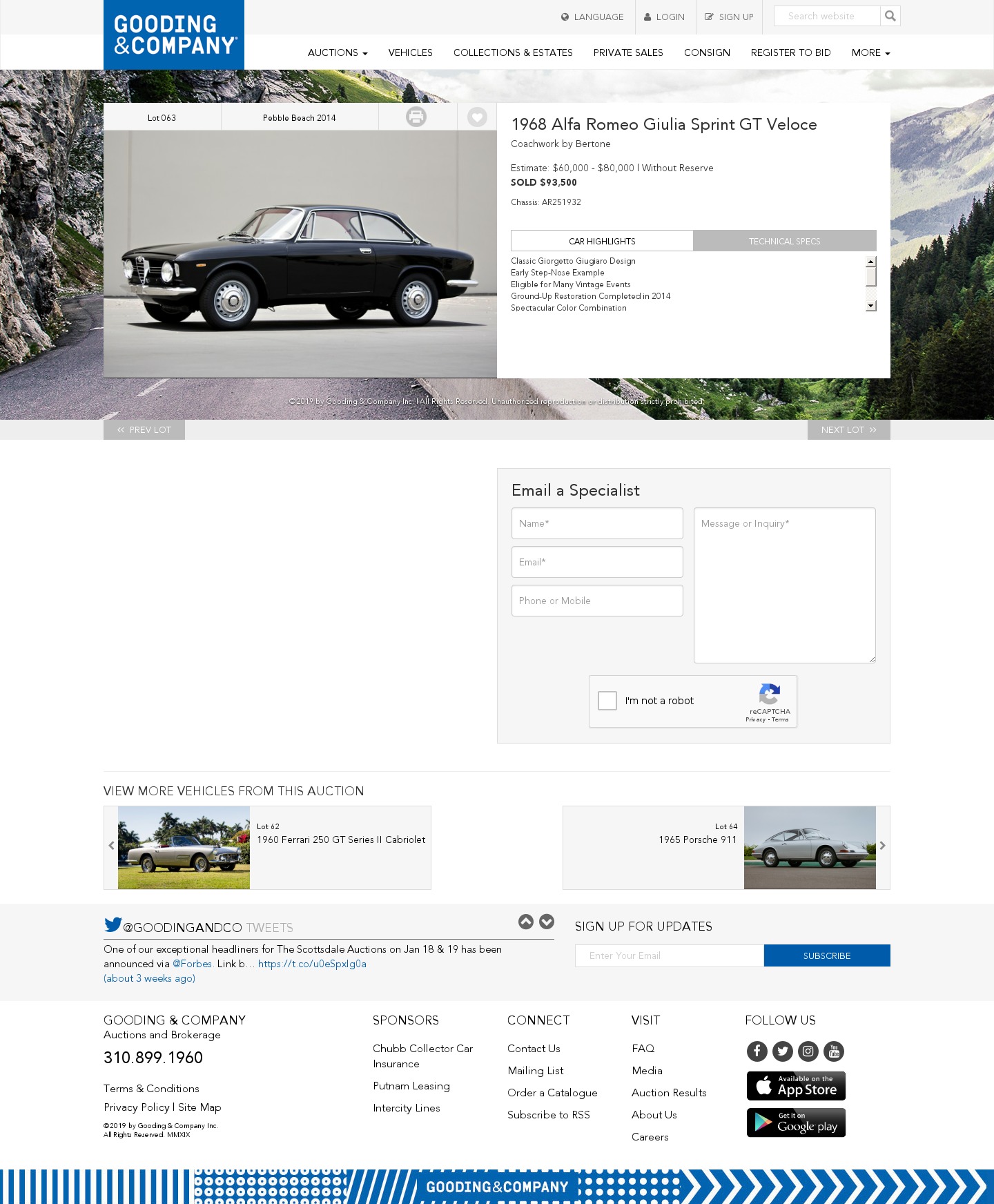Go to the Next Lot
This screenshot has width=994, height=1204.
pyautogui.click(x=849, y=429)
